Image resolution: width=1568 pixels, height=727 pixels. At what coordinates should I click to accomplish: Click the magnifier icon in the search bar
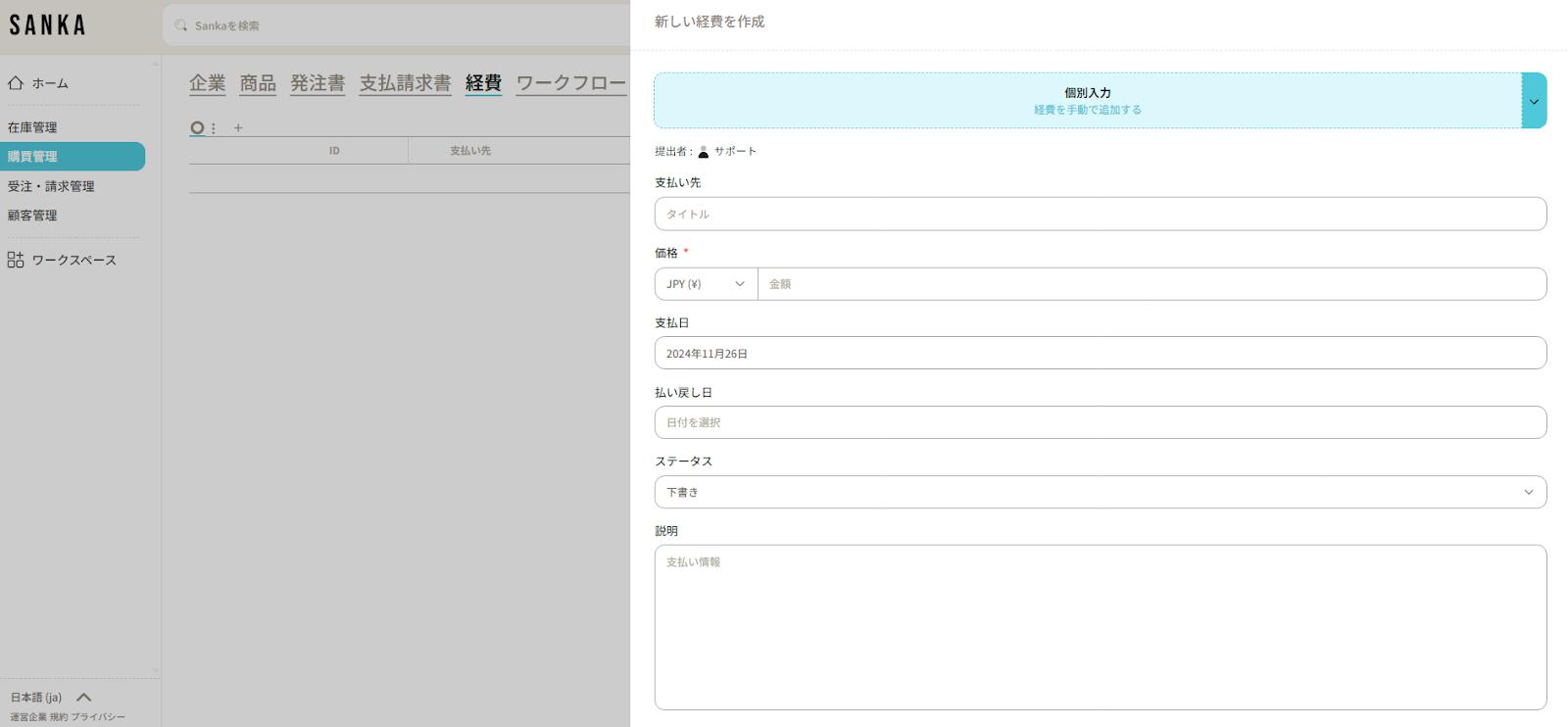180,25
